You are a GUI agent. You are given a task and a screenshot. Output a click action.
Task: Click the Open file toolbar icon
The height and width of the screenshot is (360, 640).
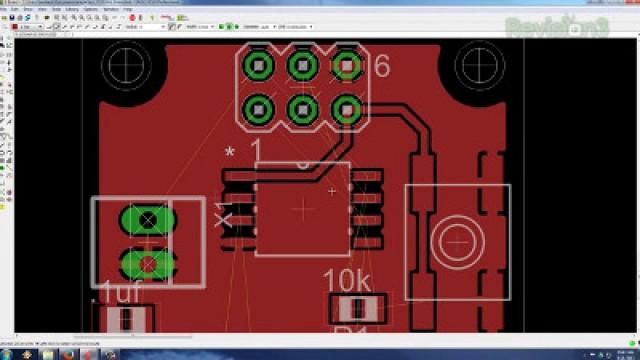tap(4, 18)
